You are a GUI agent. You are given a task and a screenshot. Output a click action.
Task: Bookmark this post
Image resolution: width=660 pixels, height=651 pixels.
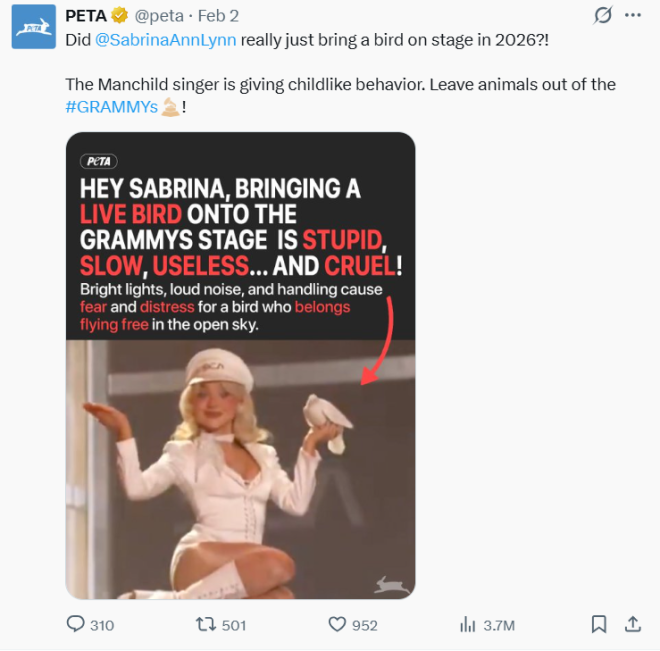click(598, 624)
